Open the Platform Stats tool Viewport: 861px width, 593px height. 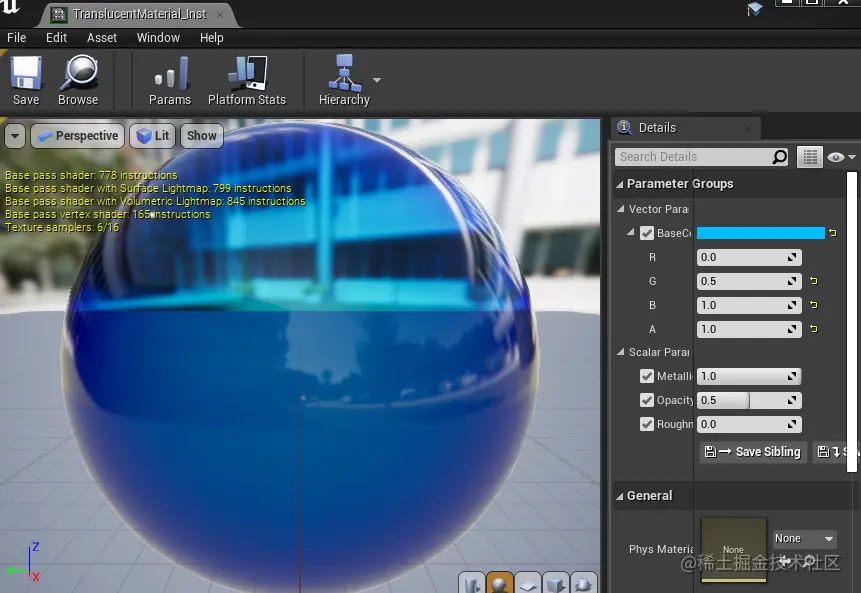point(247,81)
